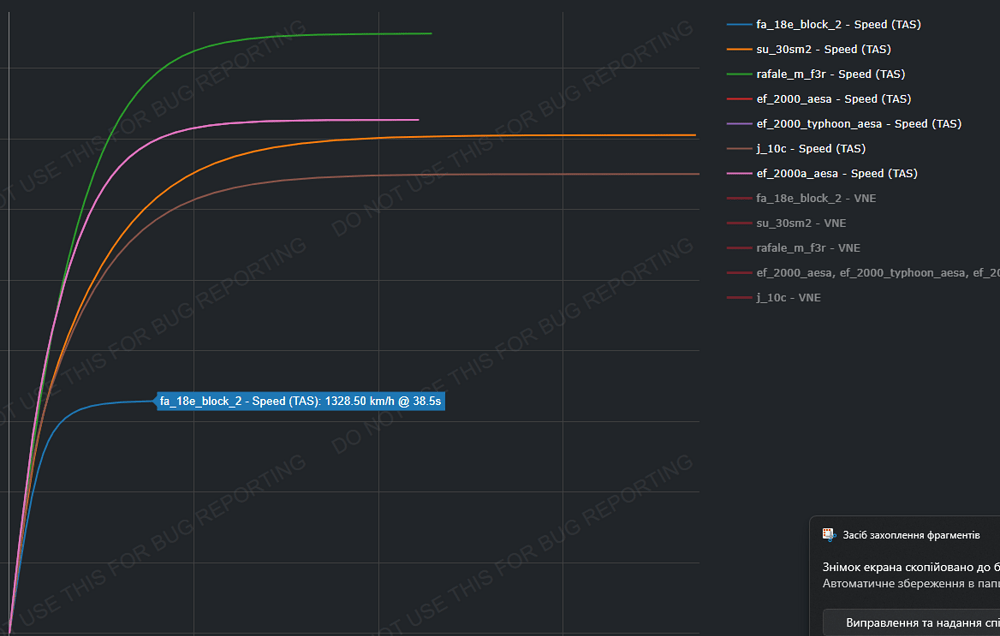The width and height of the screenshot is (1000, 636).
Task: Enable rafale_m_f3r VNE in the legend
Action: pyautogui.click(x=808, y=248)
